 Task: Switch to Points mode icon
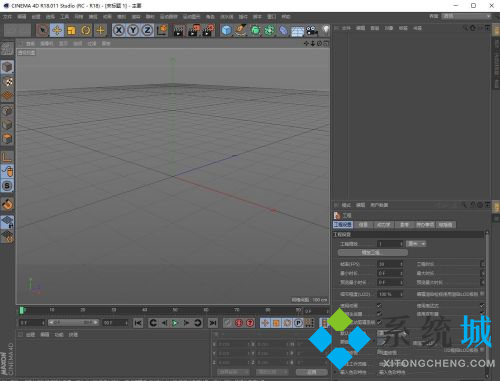[7, 111]
